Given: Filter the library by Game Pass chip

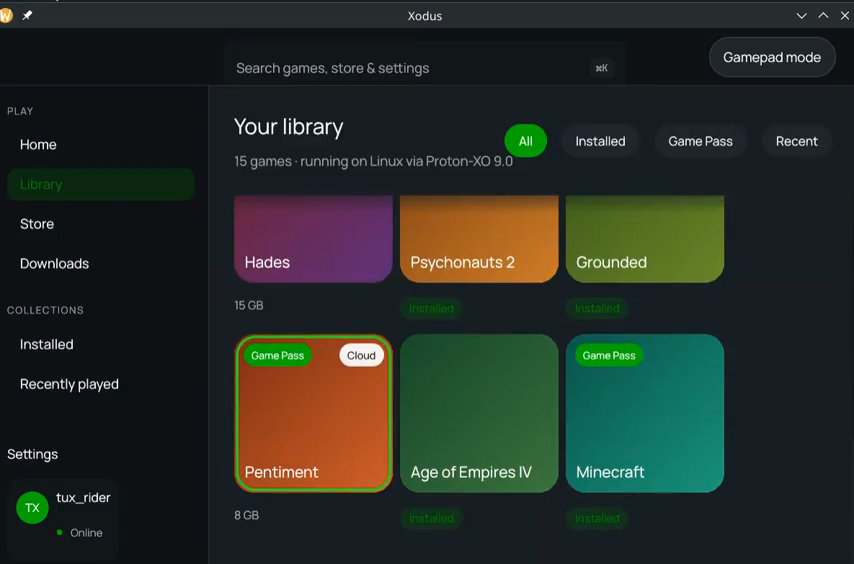Looking at the screenshot, I should click(700, 141).
